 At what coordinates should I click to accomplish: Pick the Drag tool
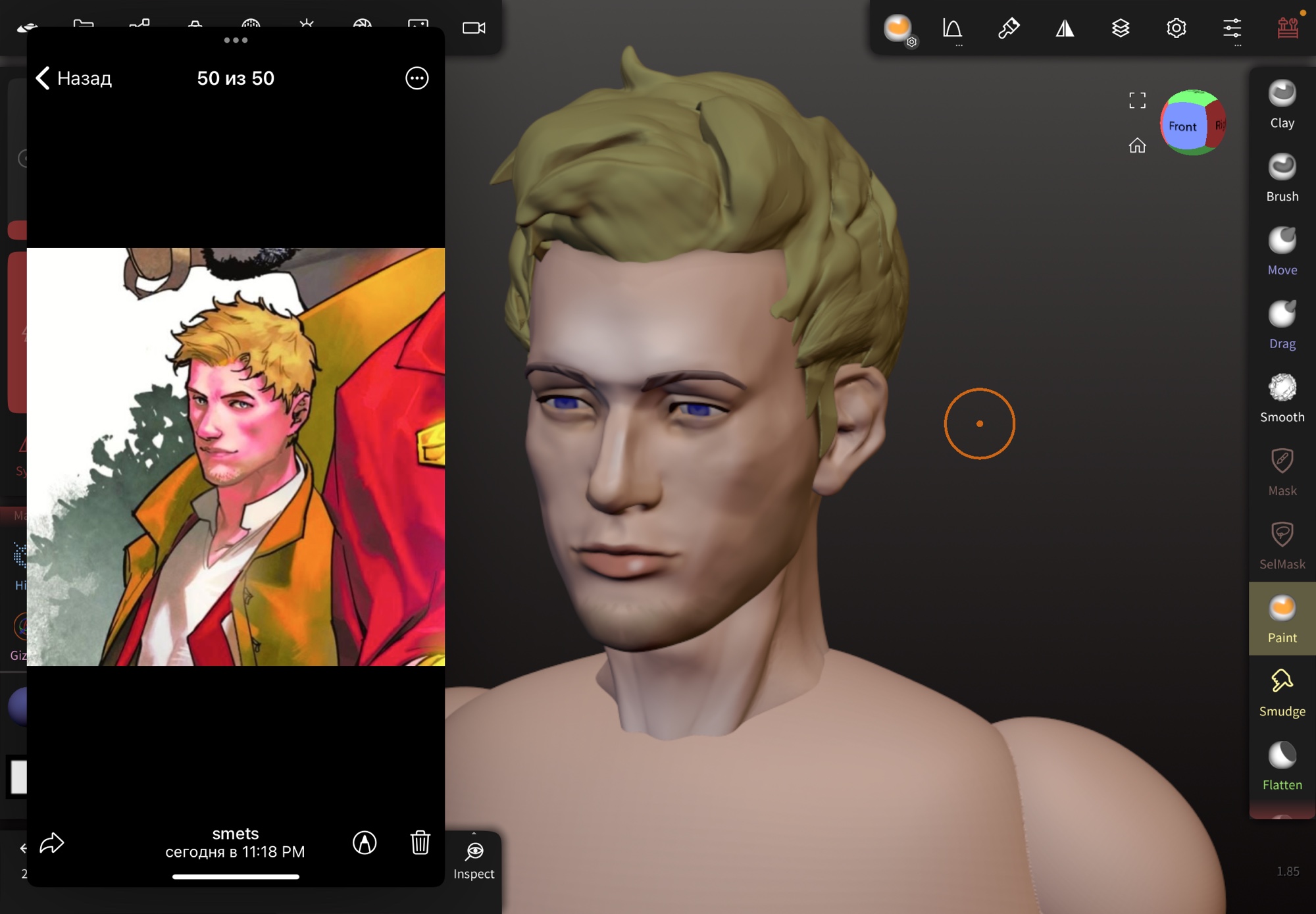point(1281,325)
